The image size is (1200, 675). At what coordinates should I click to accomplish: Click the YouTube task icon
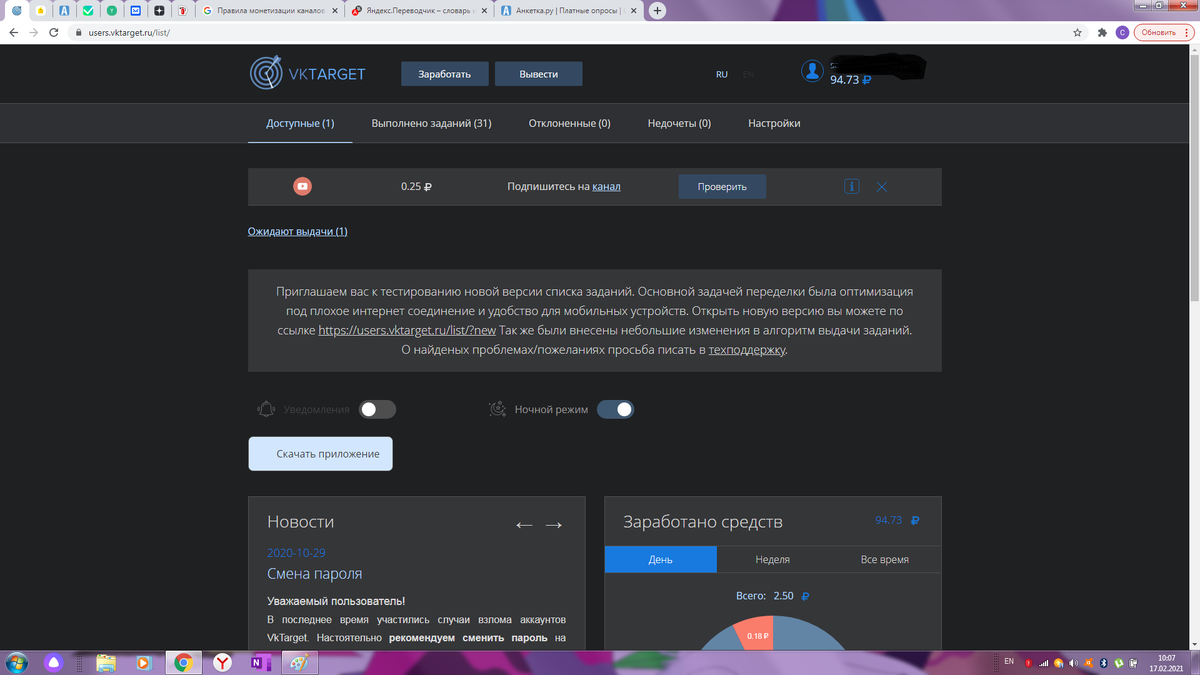302,186
